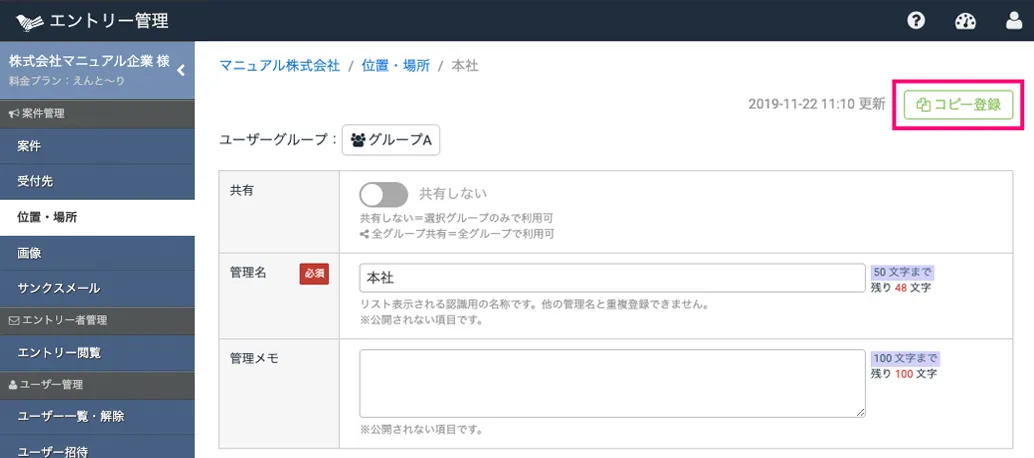Click the コピー登録 button
1034x458 pixels.
coord(959,105)
